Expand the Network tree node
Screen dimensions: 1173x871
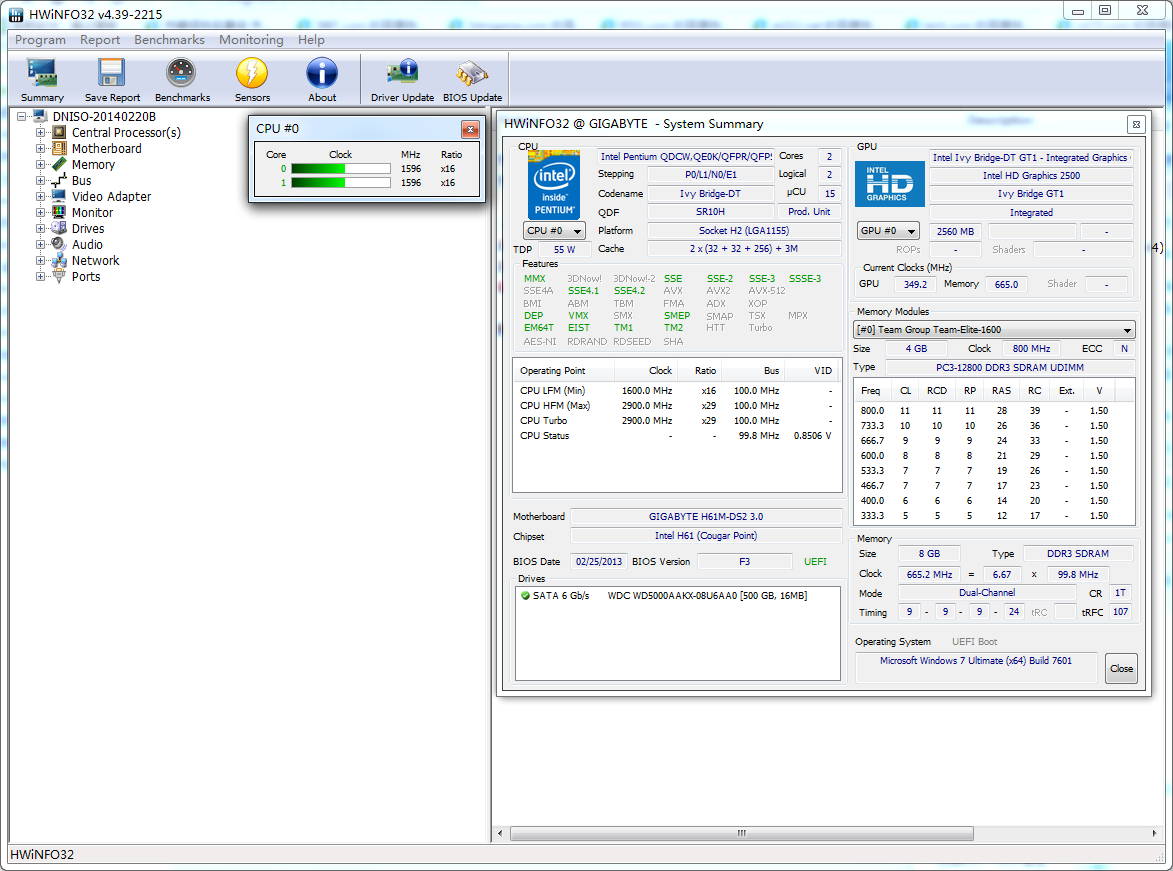pyautogui.click(x=40, y=260)
